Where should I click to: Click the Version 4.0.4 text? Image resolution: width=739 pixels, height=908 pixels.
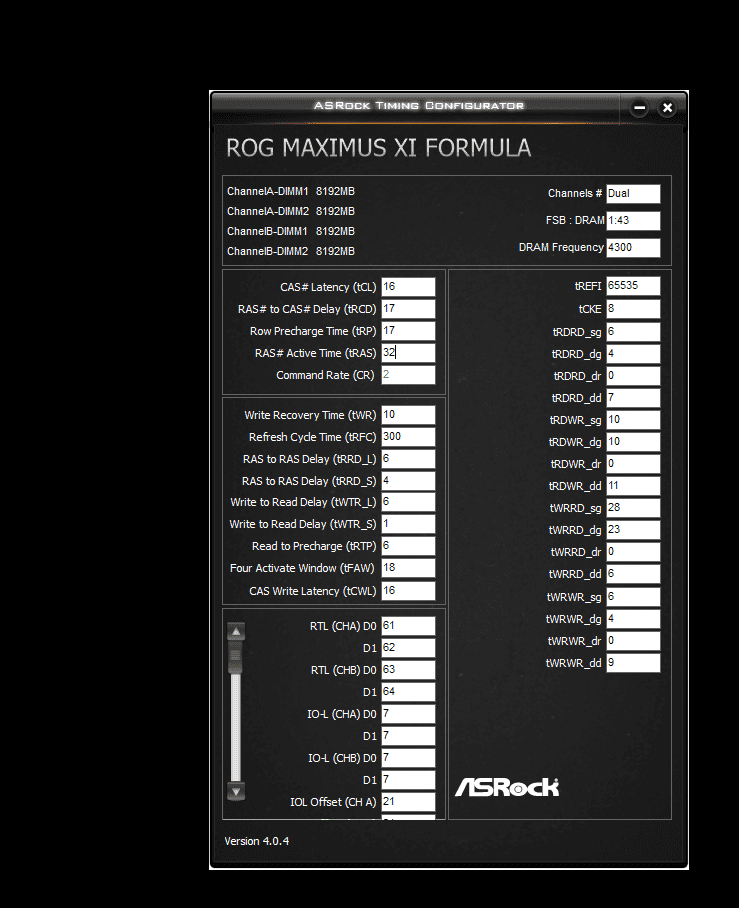tap(257, 841)
